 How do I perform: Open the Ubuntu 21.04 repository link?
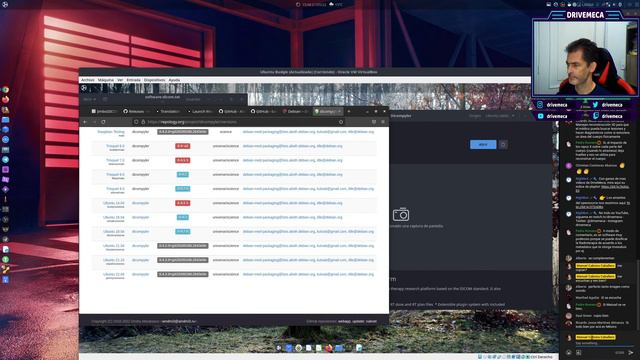coord(113,246)
